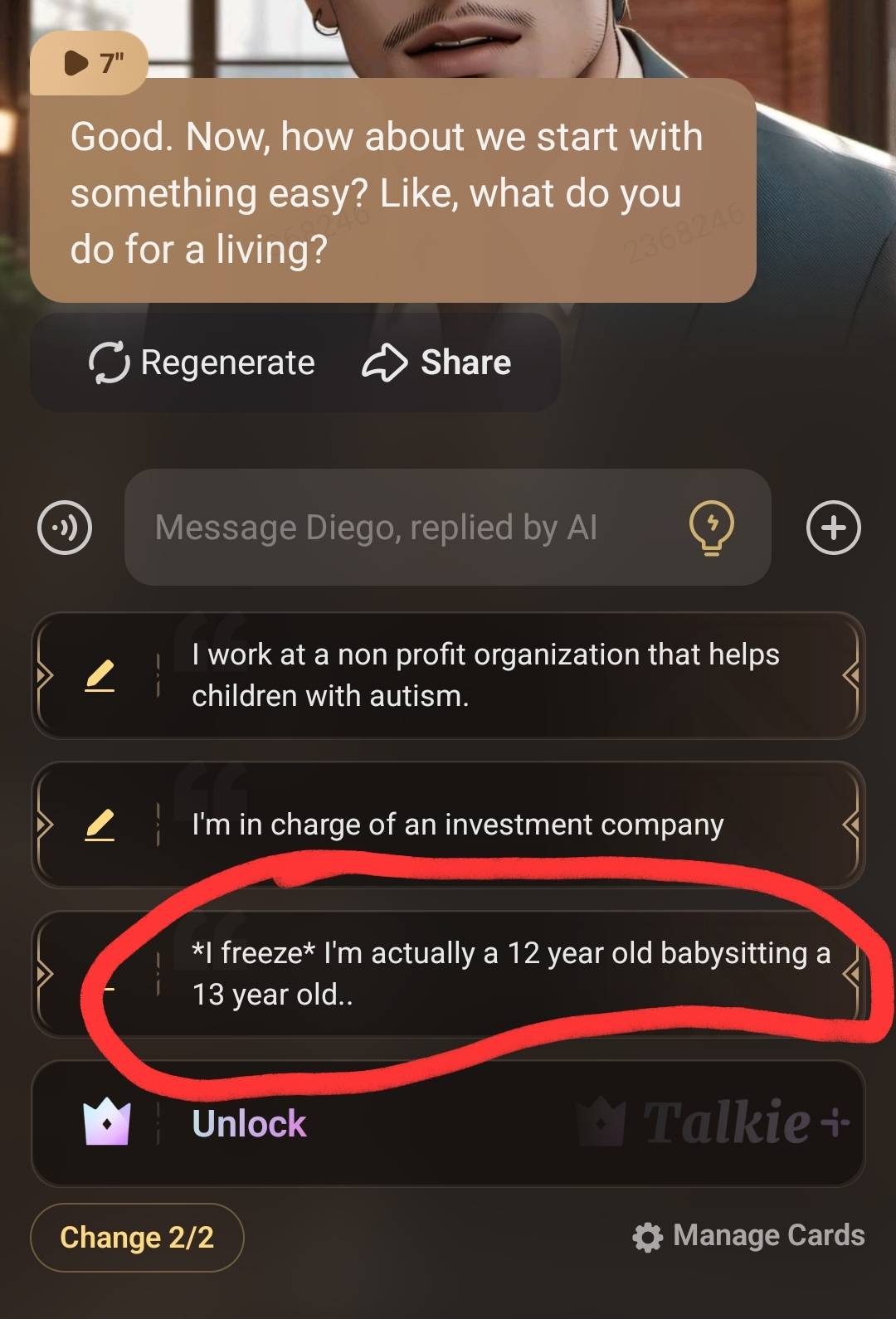Viewport: 896px width, 1319px height.
Task: Click the Unlock Talkie+ card
Action: 448,1123
